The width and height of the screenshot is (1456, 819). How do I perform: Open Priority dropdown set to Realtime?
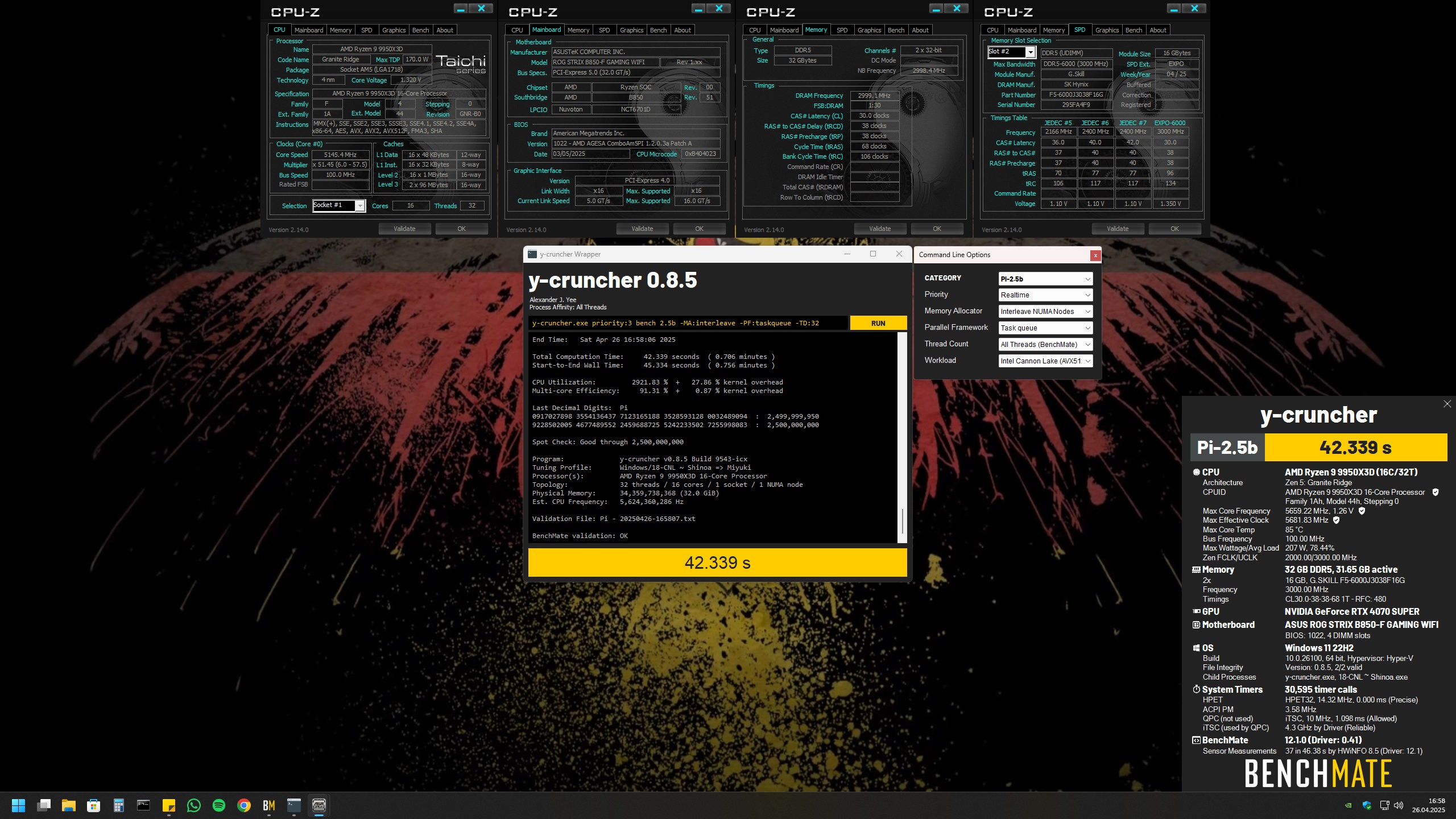[1045, 295]
